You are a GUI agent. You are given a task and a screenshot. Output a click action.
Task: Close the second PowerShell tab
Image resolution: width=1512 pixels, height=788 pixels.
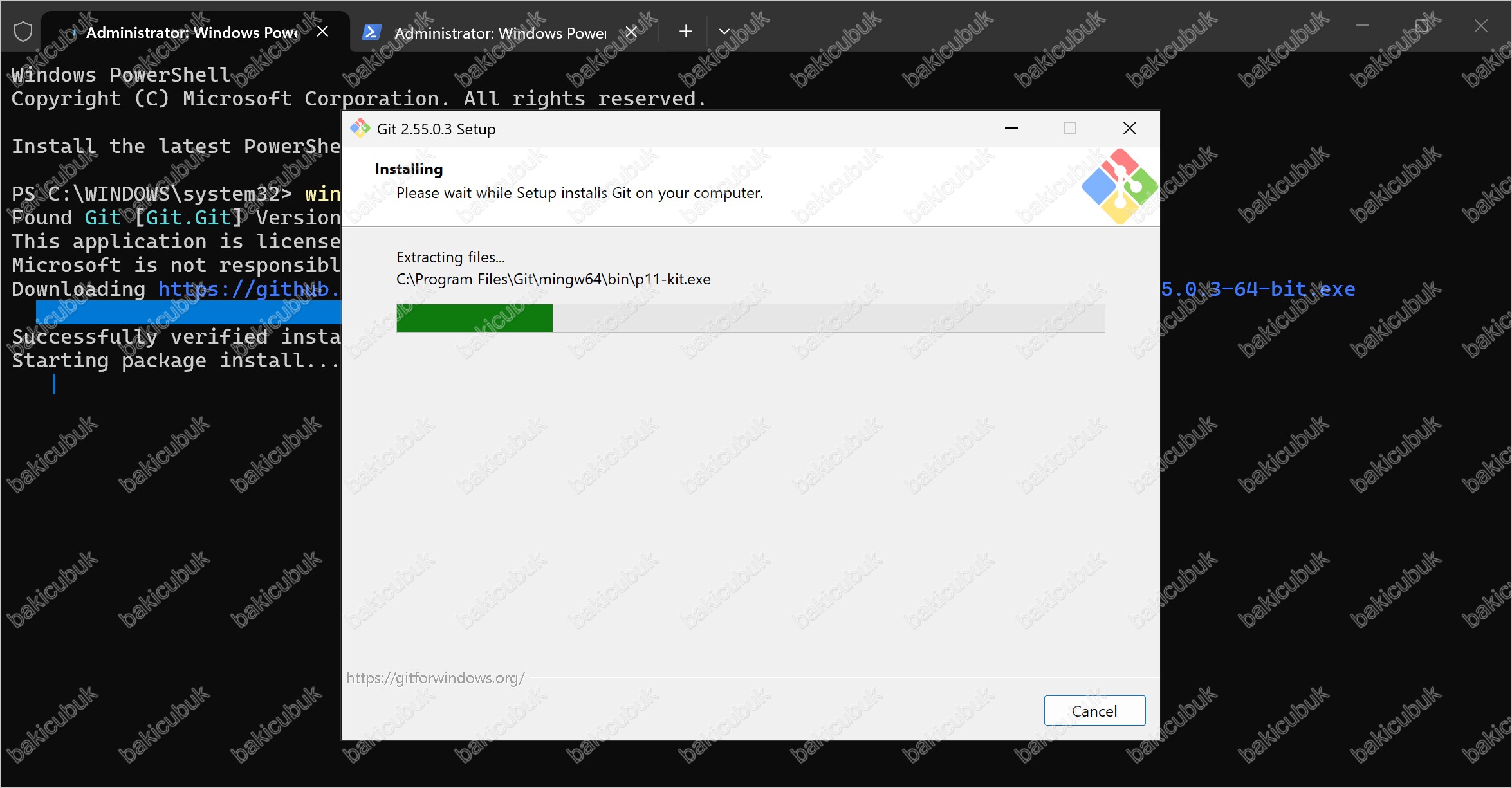click(632, 32)
